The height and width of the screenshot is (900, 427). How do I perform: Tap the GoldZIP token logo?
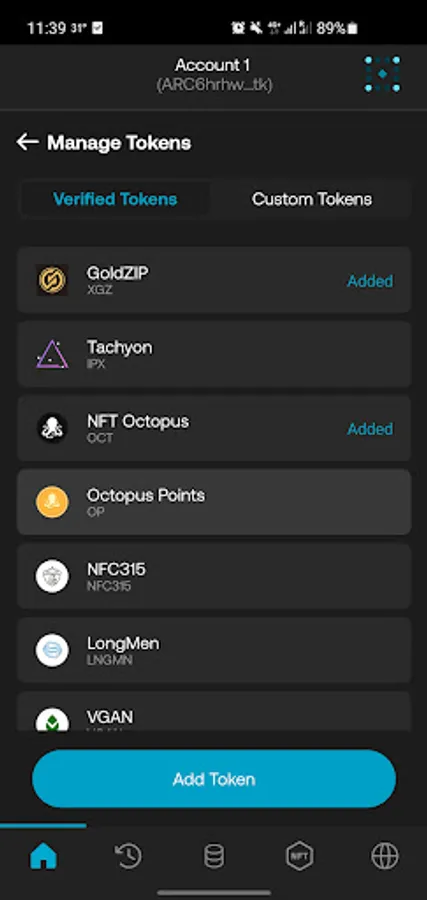point(52,280)
